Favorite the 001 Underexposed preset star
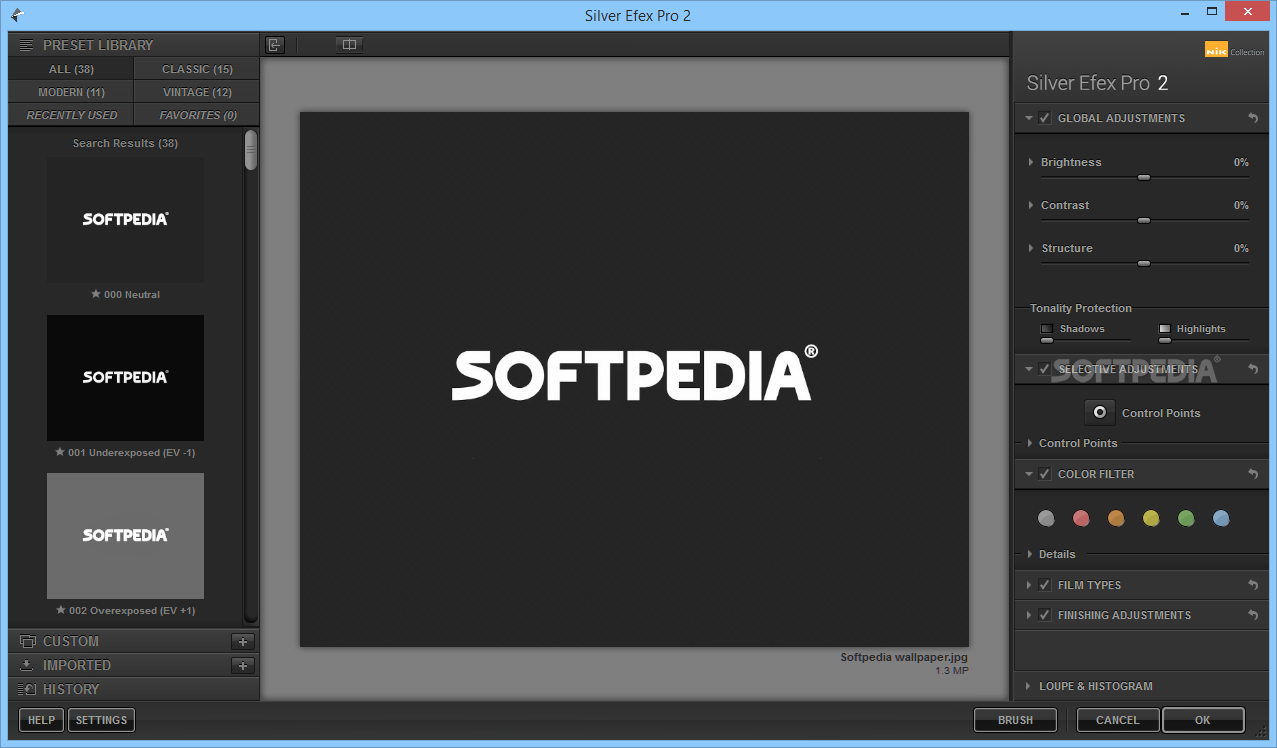Image resolution: width=1277 pixels, height=748 pixels. click(x=60, y=452)
